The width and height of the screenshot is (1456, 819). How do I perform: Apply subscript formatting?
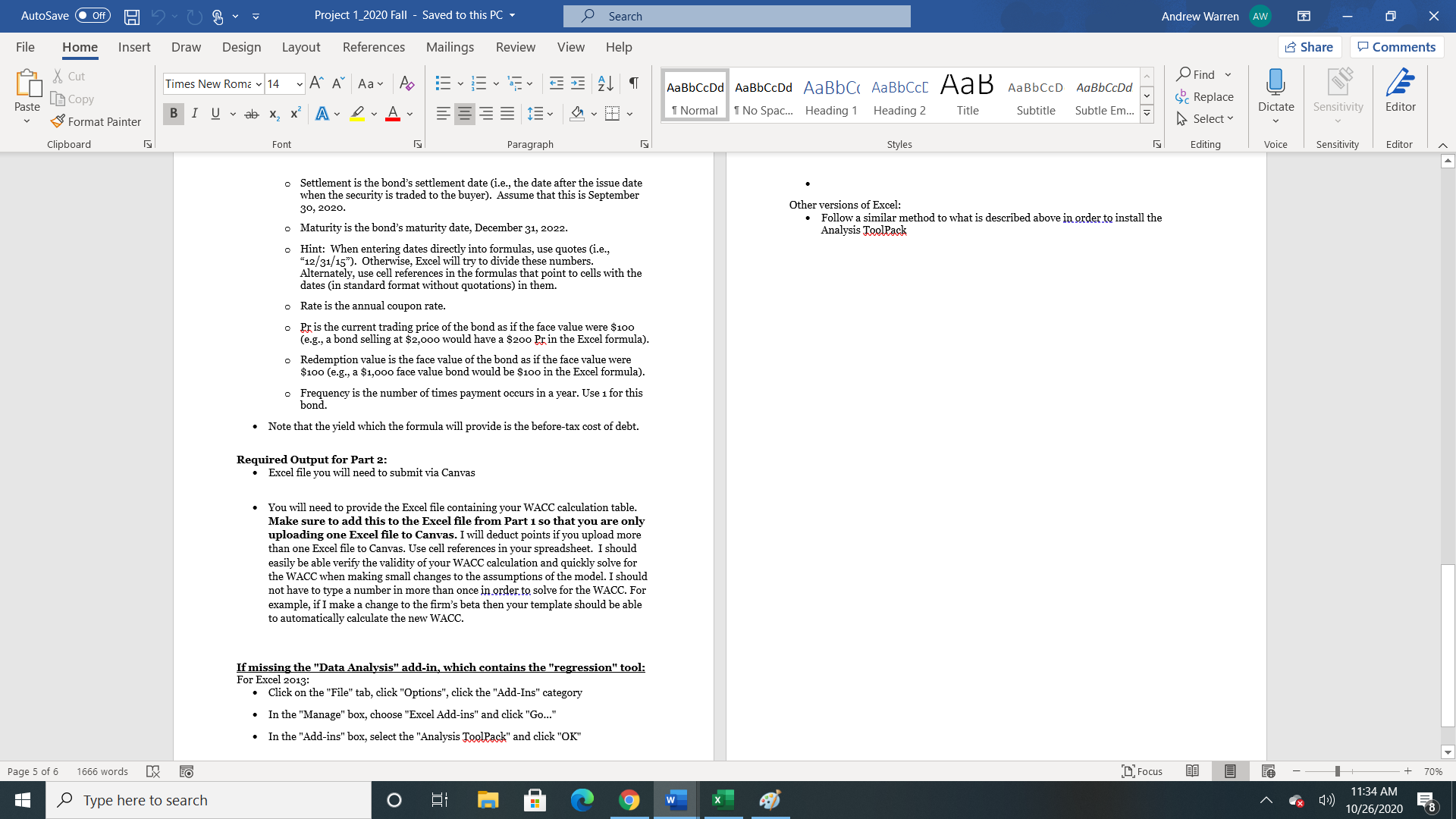tap(273, 114)
